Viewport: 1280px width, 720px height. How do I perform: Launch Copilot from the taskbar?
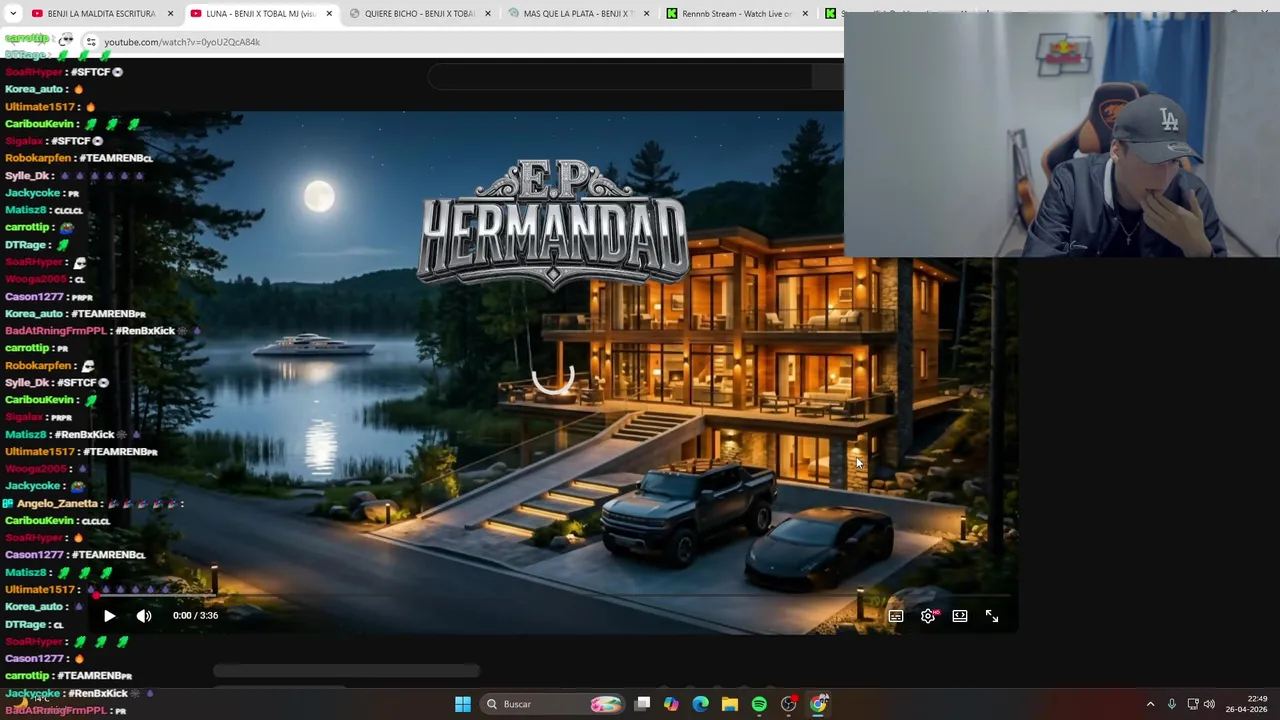(671, 704)
